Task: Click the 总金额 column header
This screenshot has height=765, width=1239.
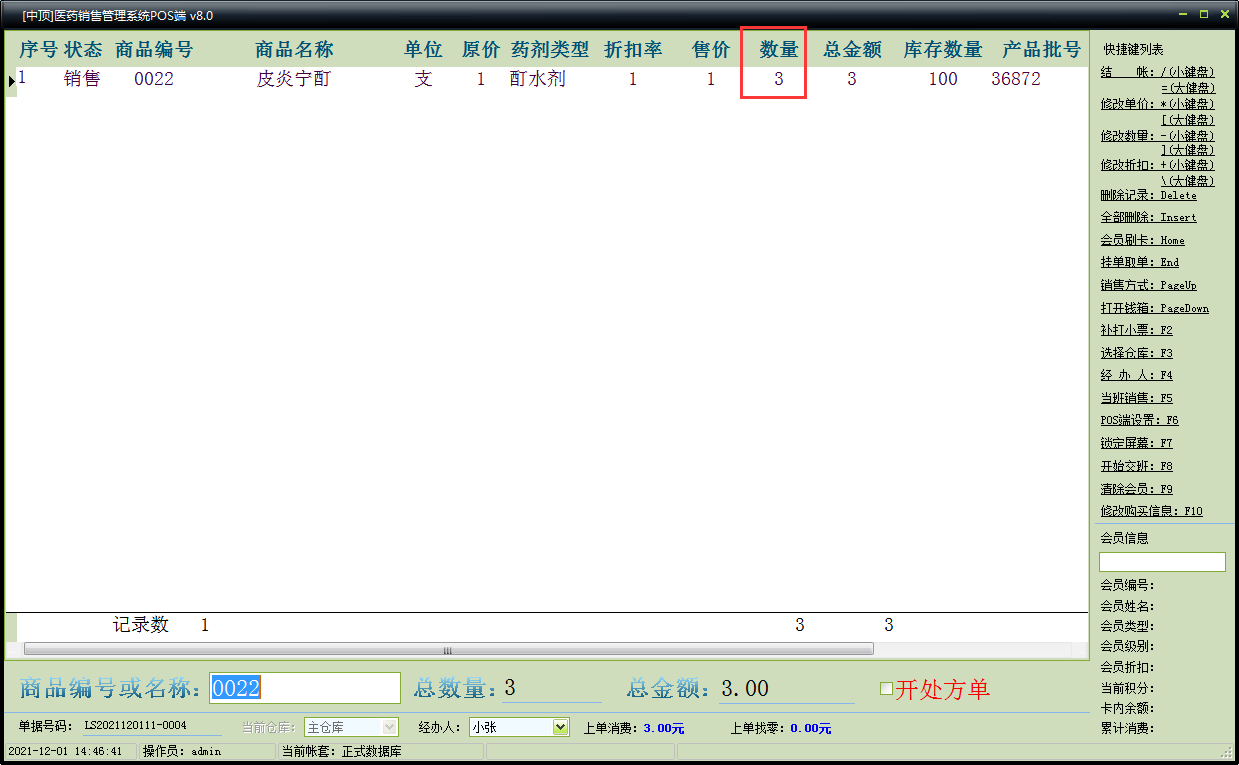Action: point(852,50)
